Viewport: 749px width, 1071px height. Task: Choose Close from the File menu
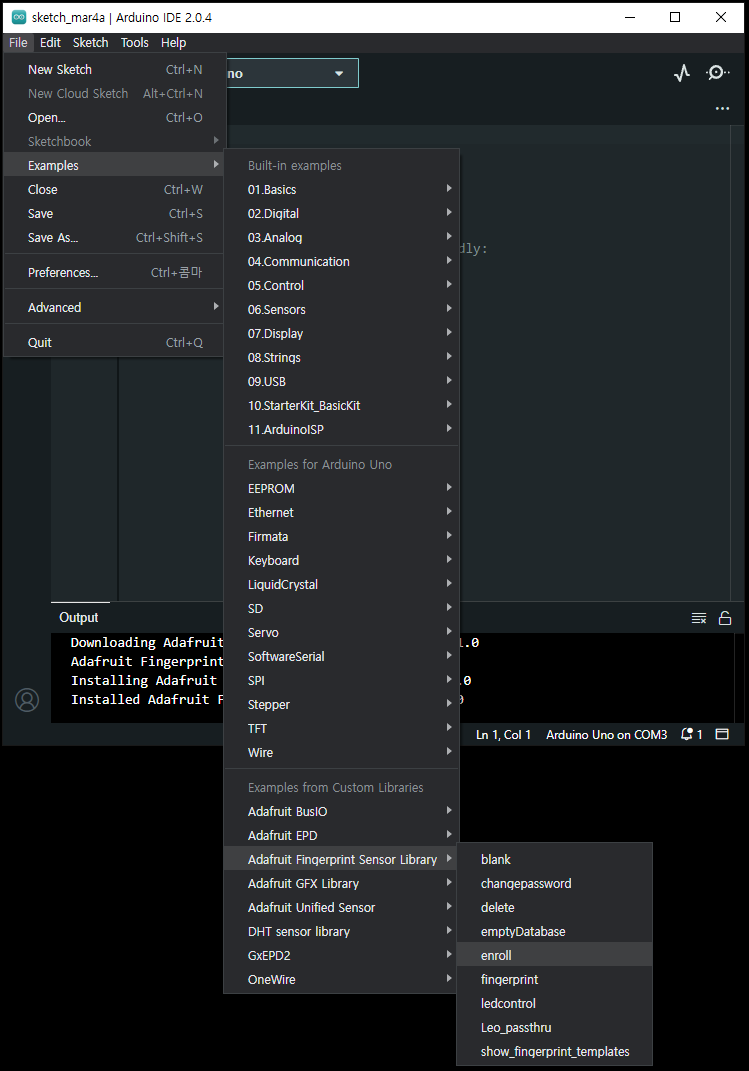(114, 189)
